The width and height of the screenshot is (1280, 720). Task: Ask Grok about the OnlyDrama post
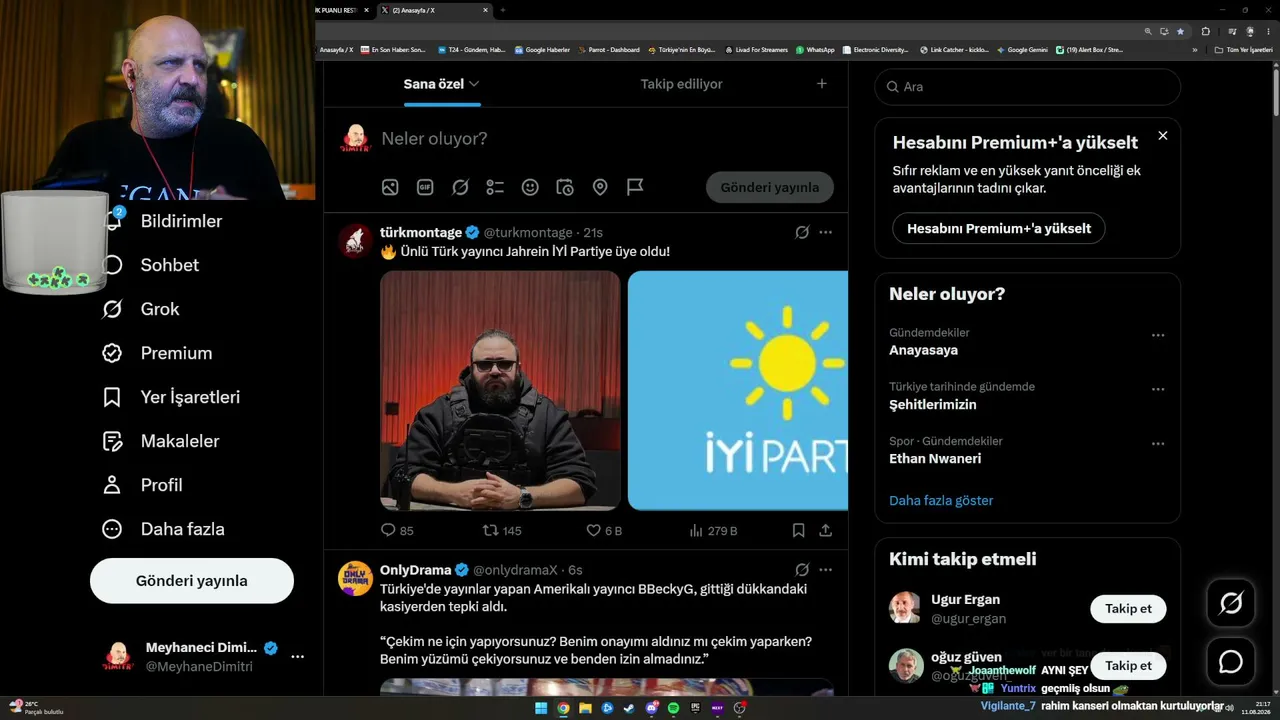pos(802,570)
